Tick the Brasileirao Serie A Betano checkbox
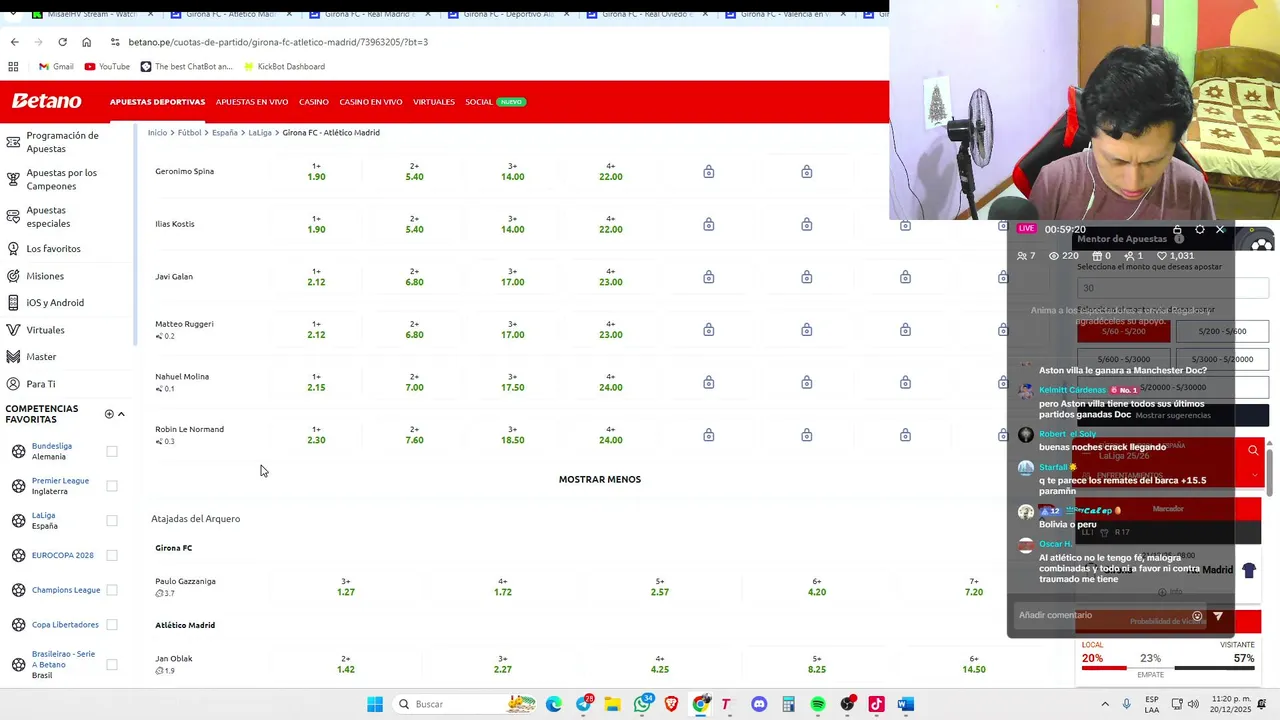The image size is (1280, 720). [112, 664]
